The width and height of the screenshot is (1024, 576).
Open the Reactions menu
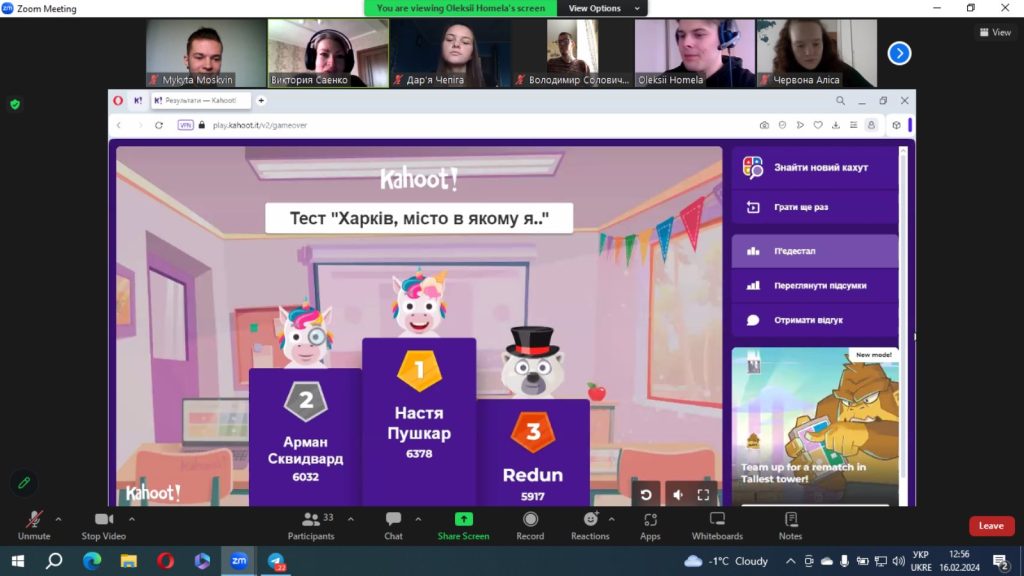(x=590, y=526)
